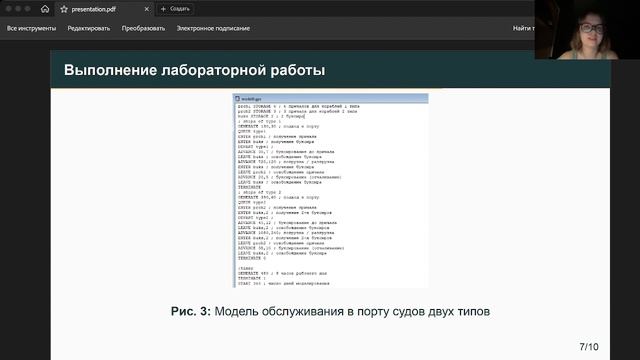This screenshot has height=360, width=640.
Task: Click the Создать new tab button
Action: click(175, 9)
